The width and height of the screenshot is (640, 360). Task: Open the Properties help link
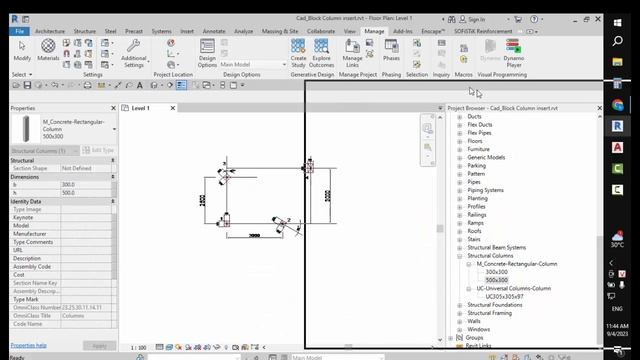(x=28, y=345)
